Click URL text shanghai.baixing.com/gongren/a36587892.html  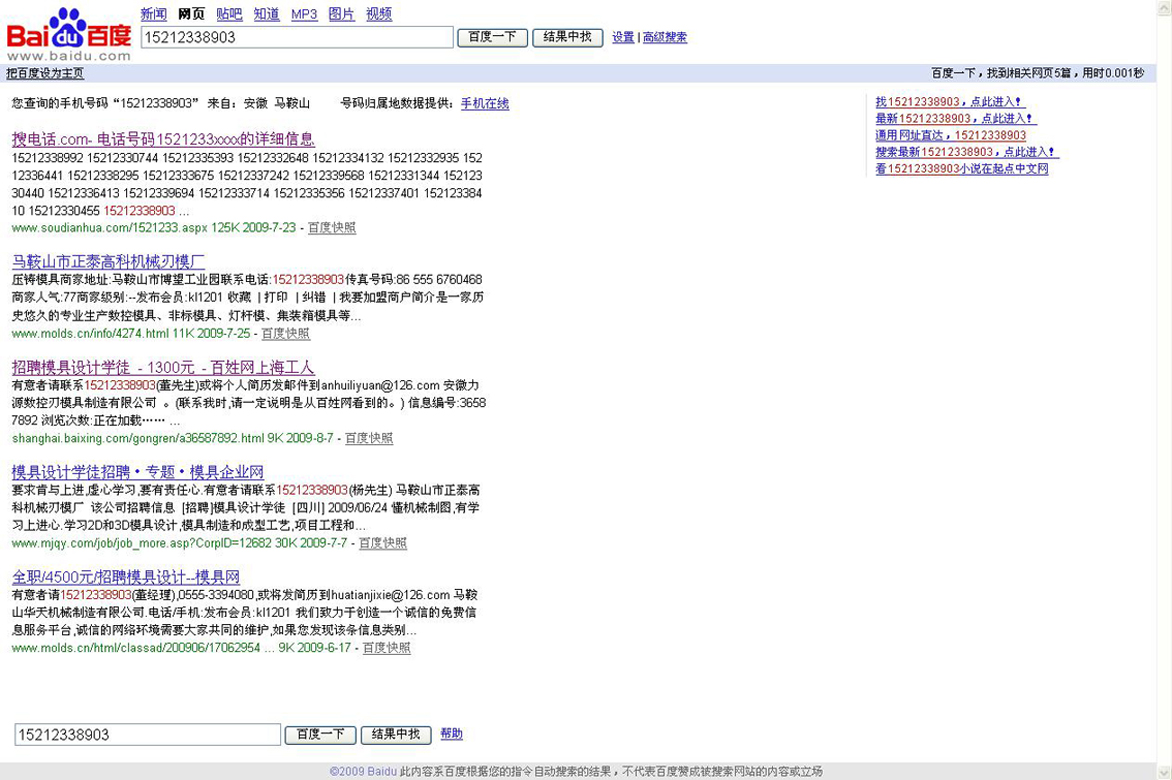tap(138, 439)
